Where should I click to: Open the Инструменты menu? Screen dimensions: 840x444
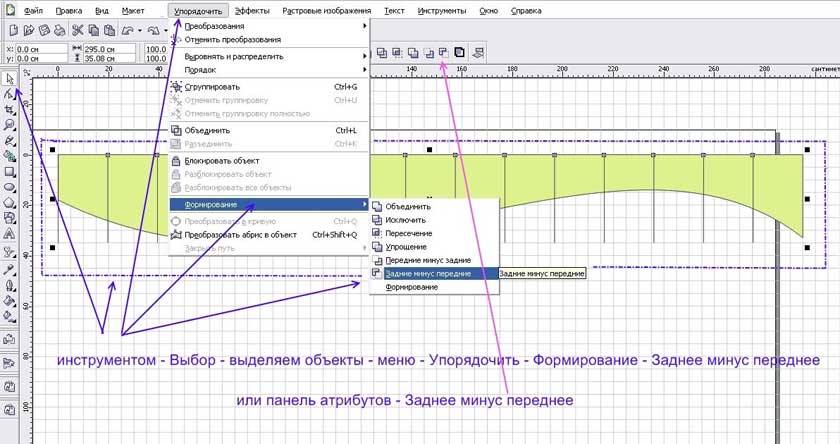click(441, 9)
